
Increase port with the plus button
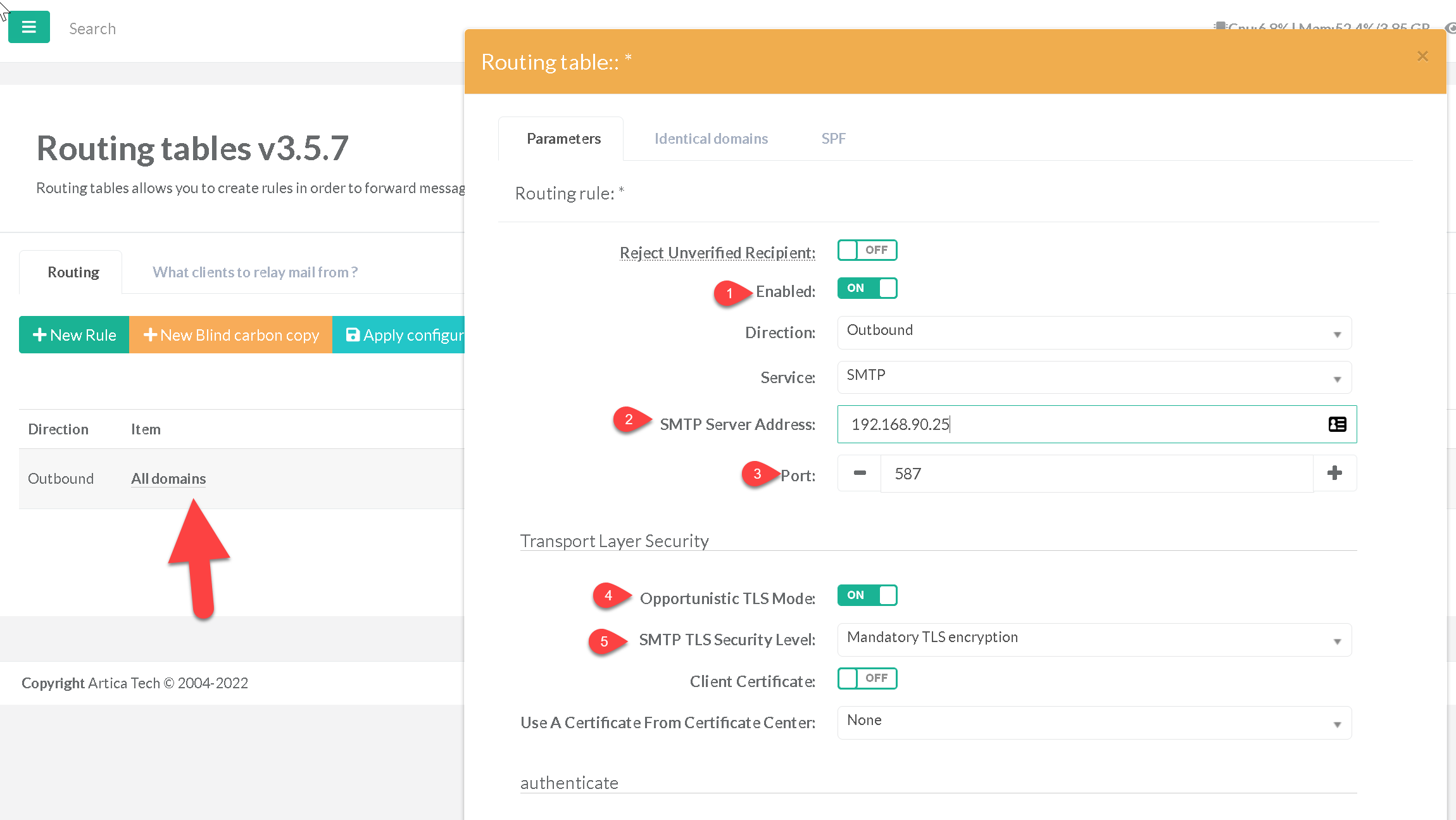tap(1334, 473)
